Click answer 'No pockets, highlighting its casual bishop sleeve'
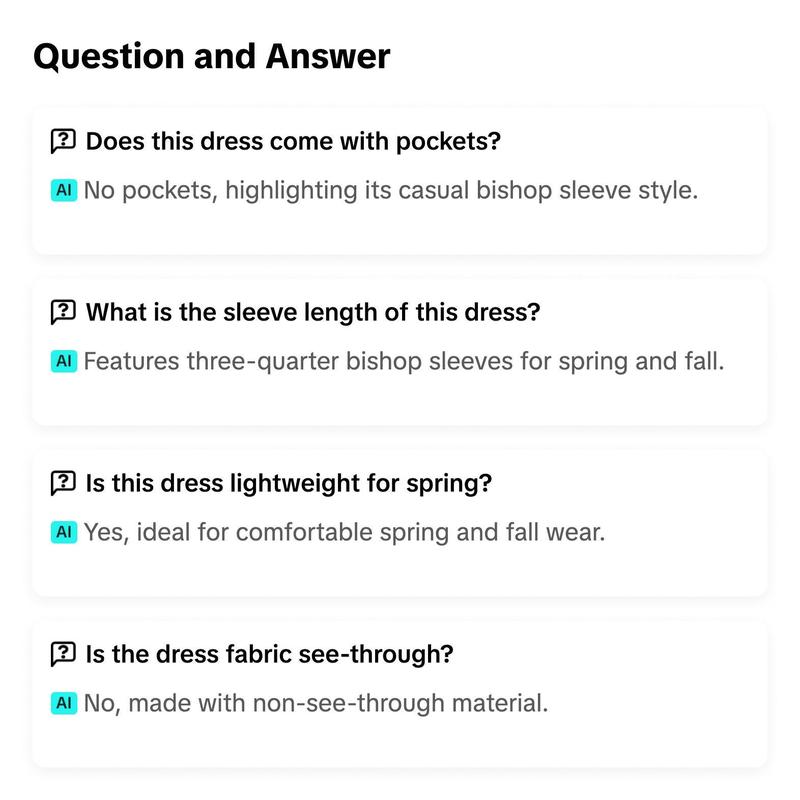 391,190
